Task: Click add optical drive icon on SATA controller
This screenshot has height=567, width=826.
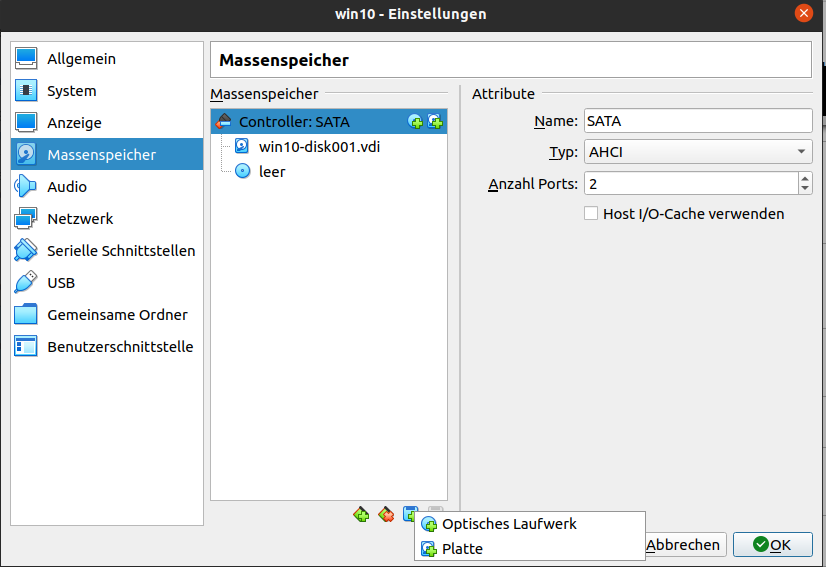Action: (x=416, y=122)
